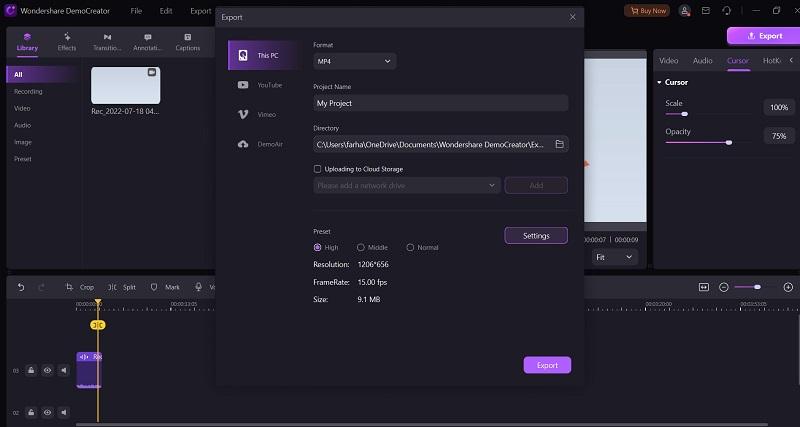Enable Uploading to Cloud Storage checkbox
Image resolution: width=800 pixels, height=427 pixels.
tap(318, 169)
